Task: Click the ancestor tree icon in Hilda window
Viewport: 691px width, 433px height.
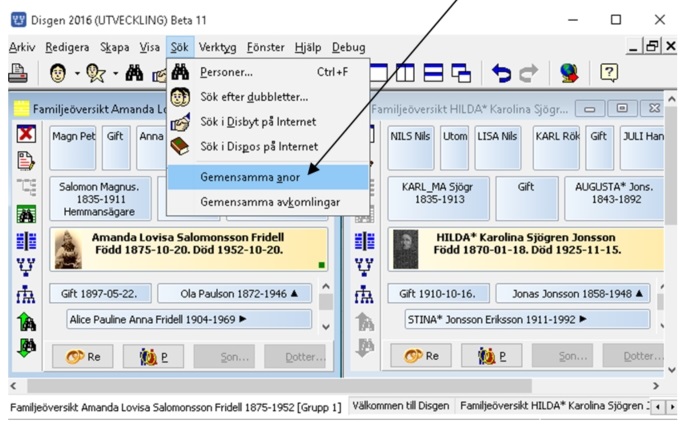Action: (364, 267)
